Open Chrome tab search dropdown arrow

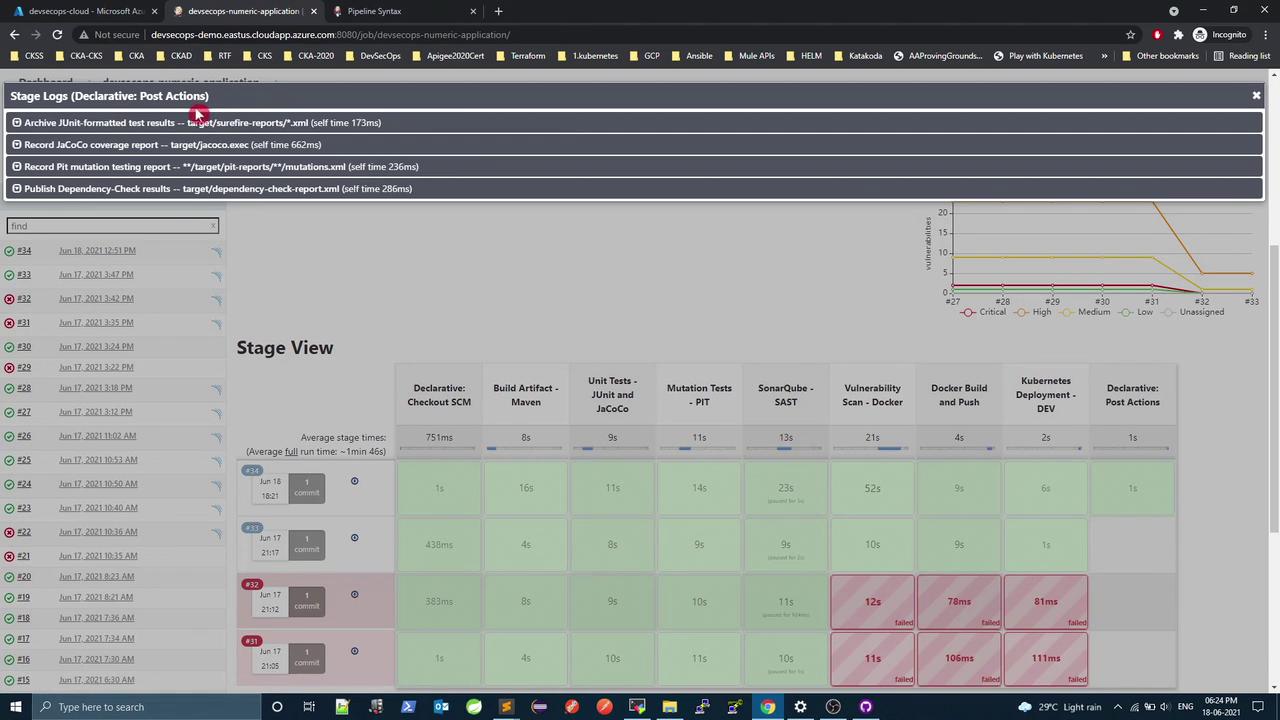coord(1174,11)
